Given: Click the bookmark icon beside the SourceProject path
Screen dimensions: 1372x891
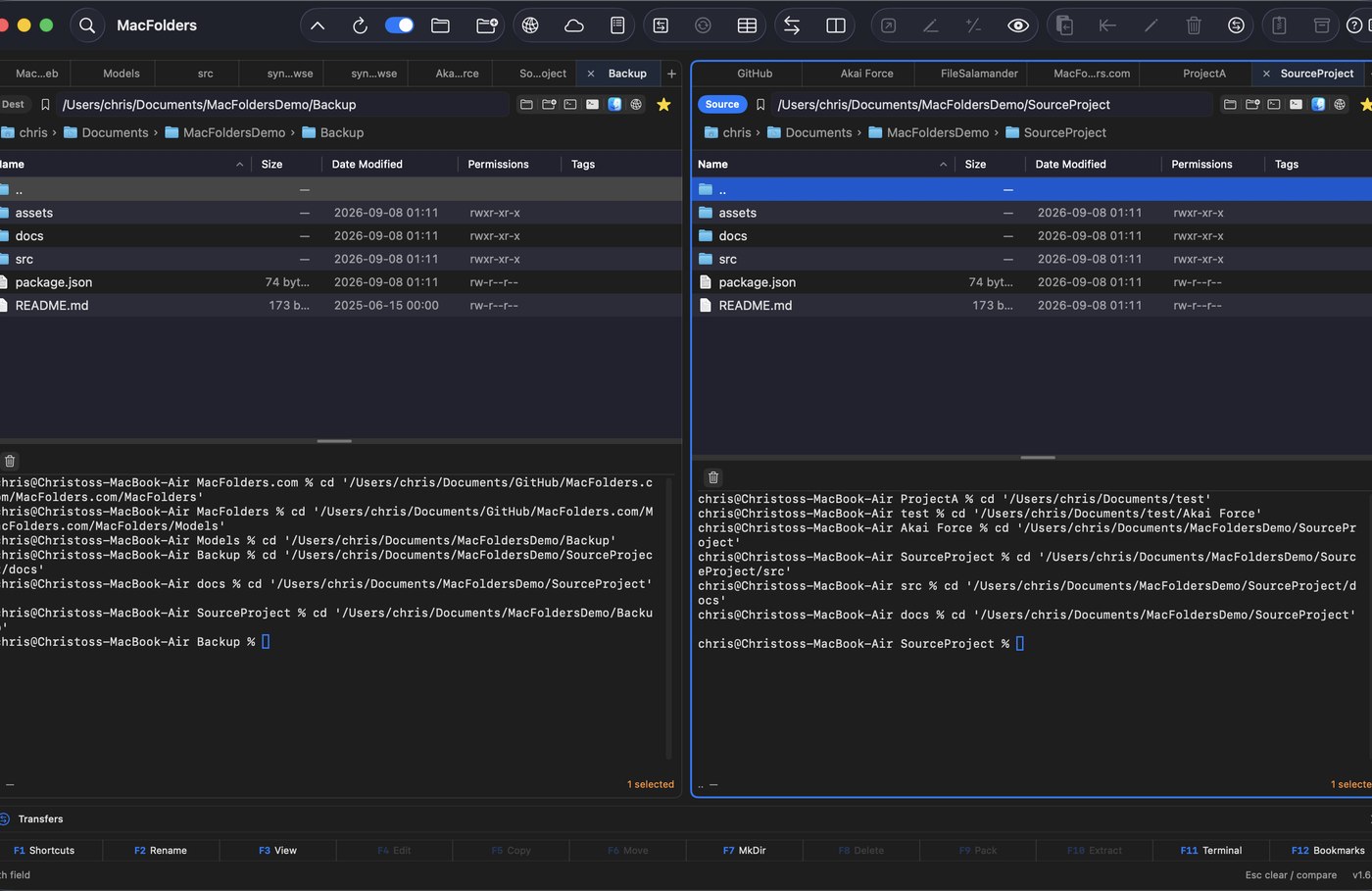Looking at the screenshot, I should click(x=760, y=104).
